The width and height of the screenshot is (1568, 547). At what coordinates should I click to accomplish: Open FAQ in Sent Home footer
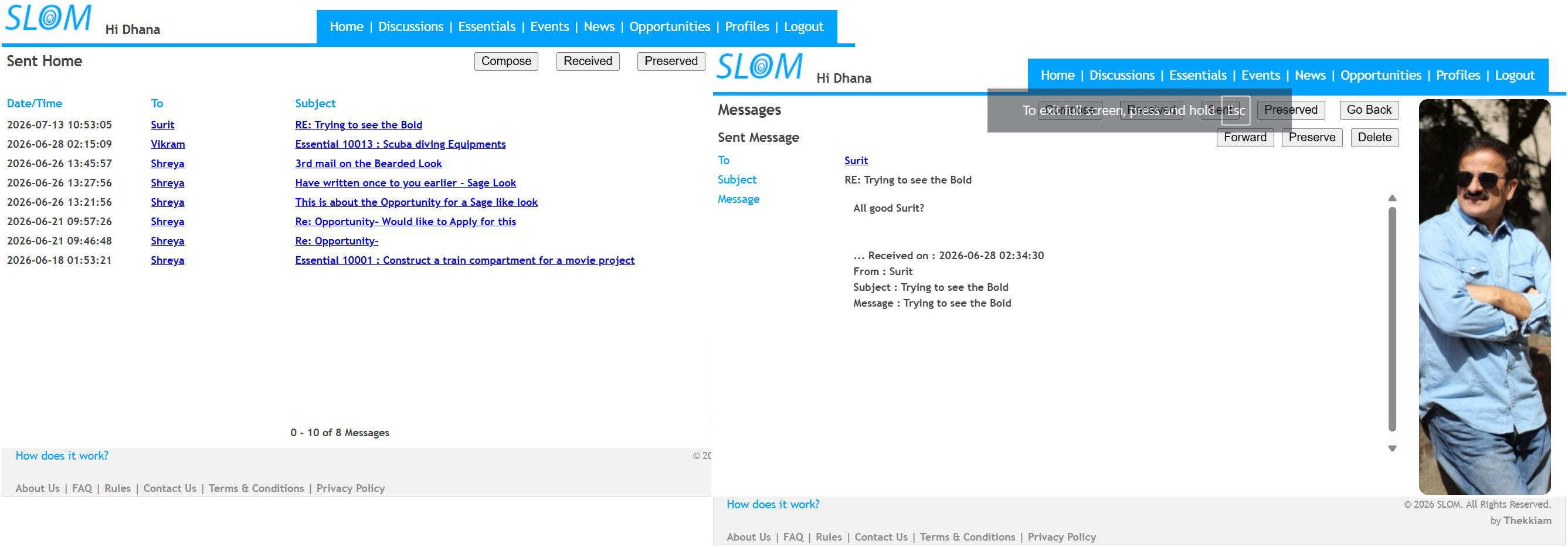click(82, 488)
